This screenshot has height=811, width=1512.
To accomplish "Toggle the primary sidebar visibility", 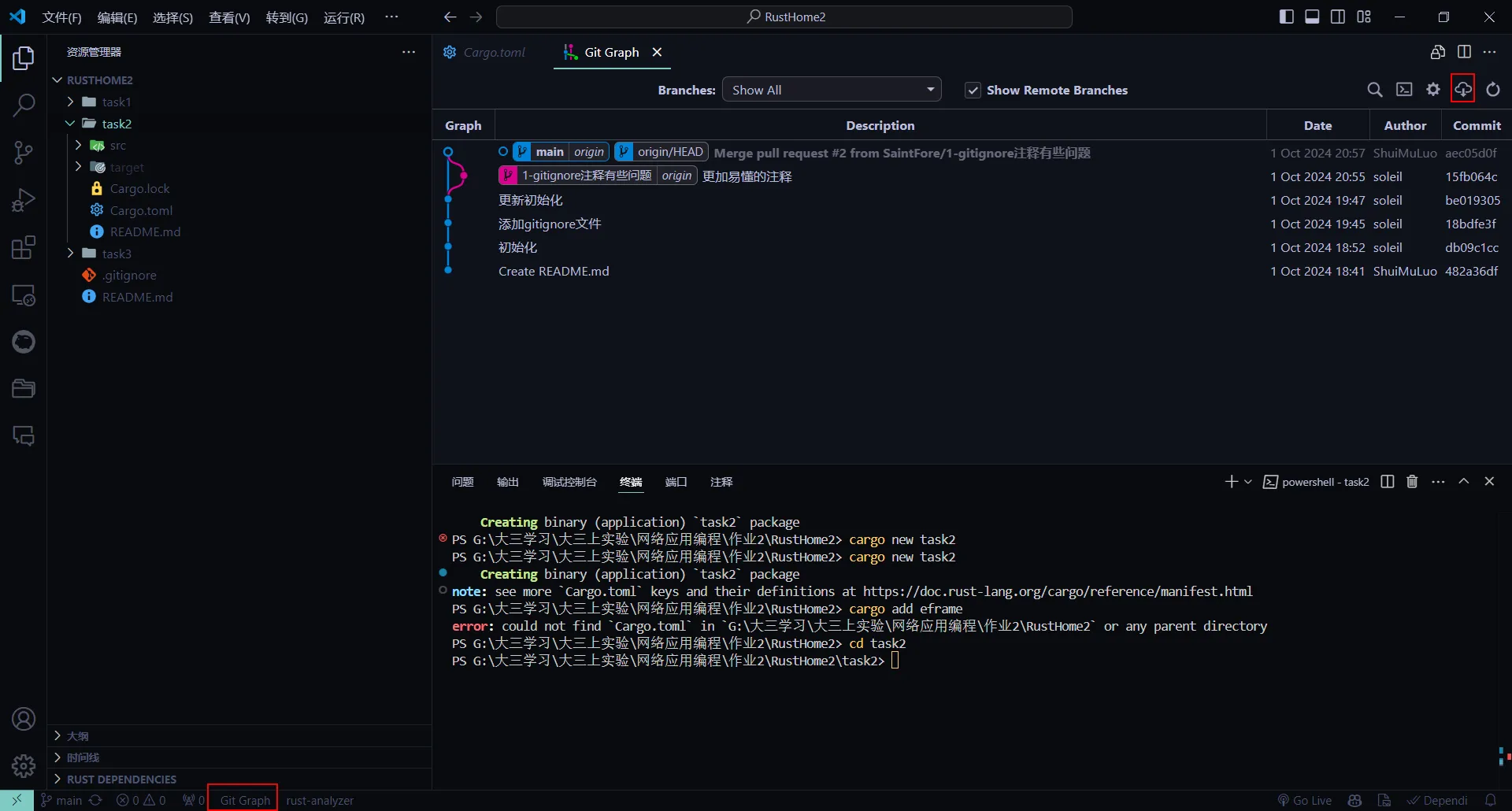I will coord(1287,16).
